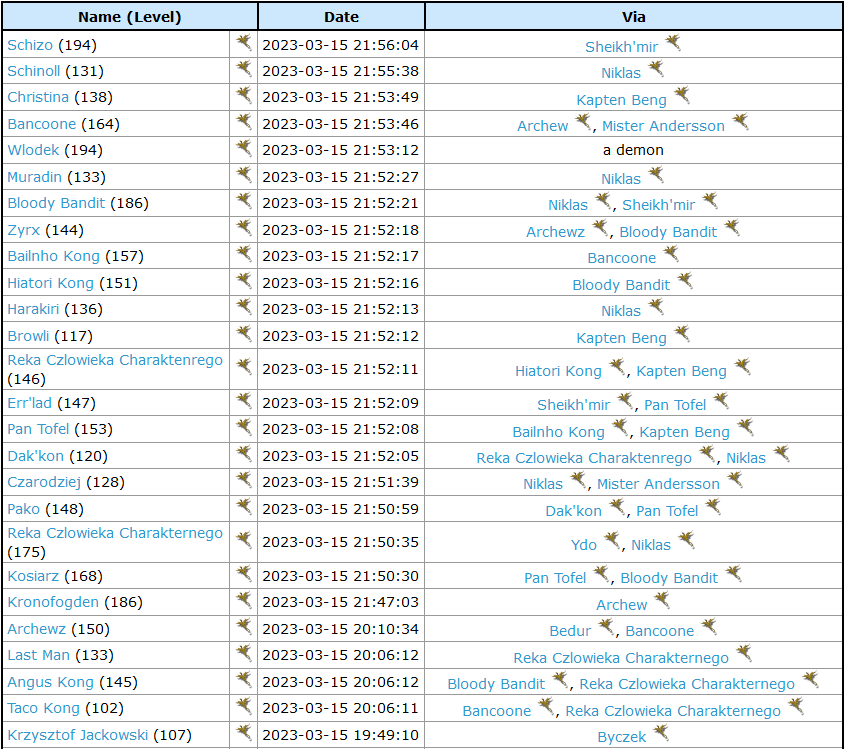Click the icon beside Kronofogden's name
Image resolution: width=845 pixels, height=749 pixels.
(243, 600)
